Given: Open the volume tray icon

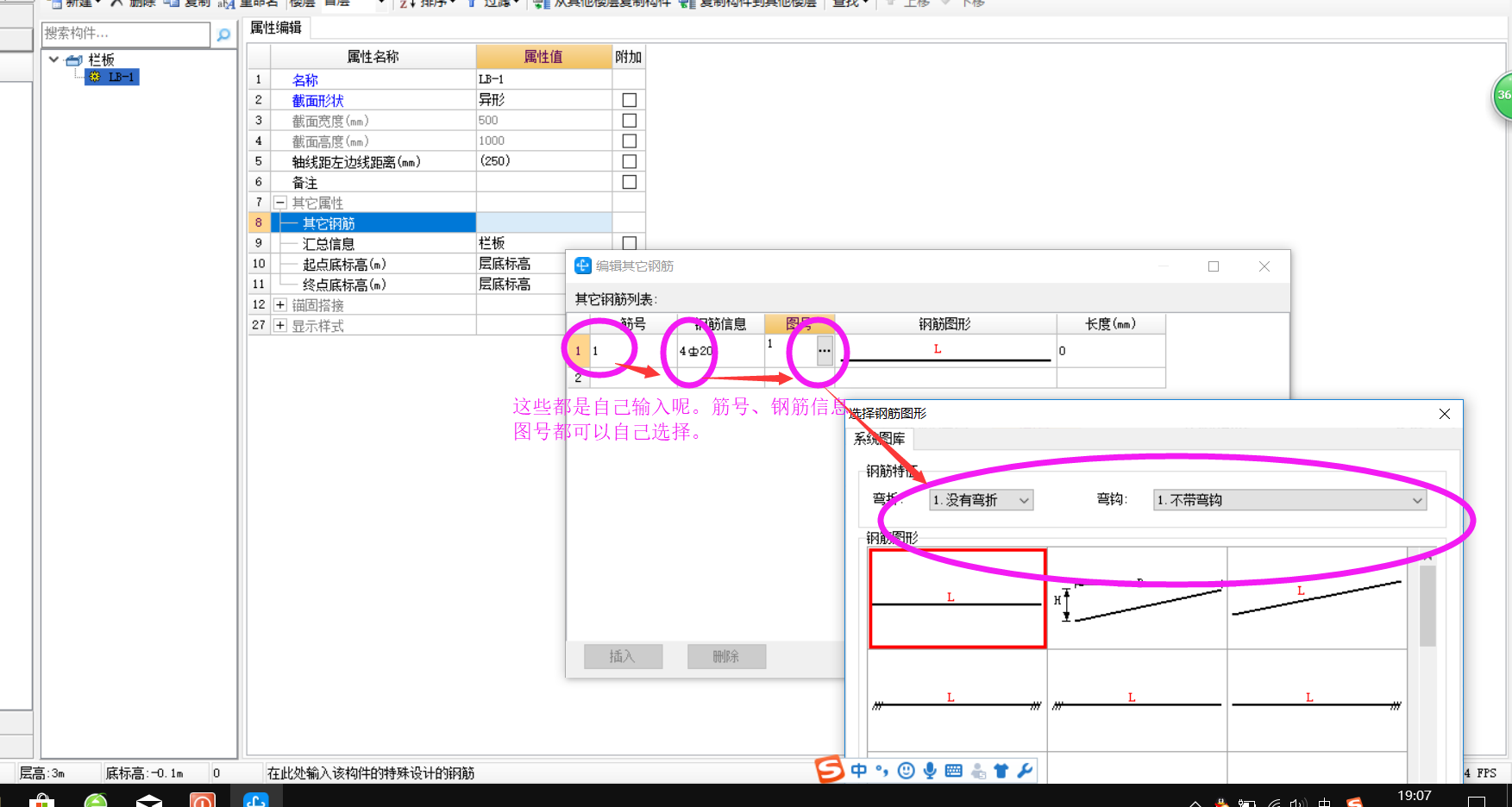Looking at the screenshot, I should click(x=1298, y=803).
